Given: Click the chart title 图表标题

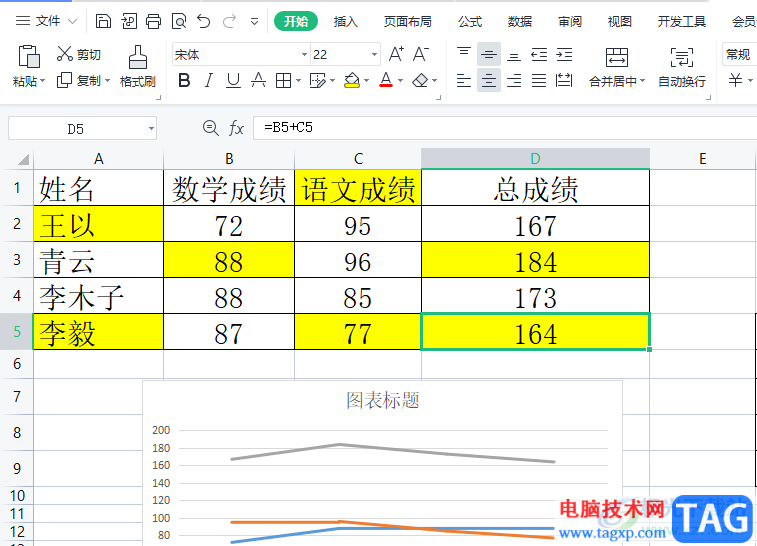Looking at the screenshot, I should click(x=383, y=400).
